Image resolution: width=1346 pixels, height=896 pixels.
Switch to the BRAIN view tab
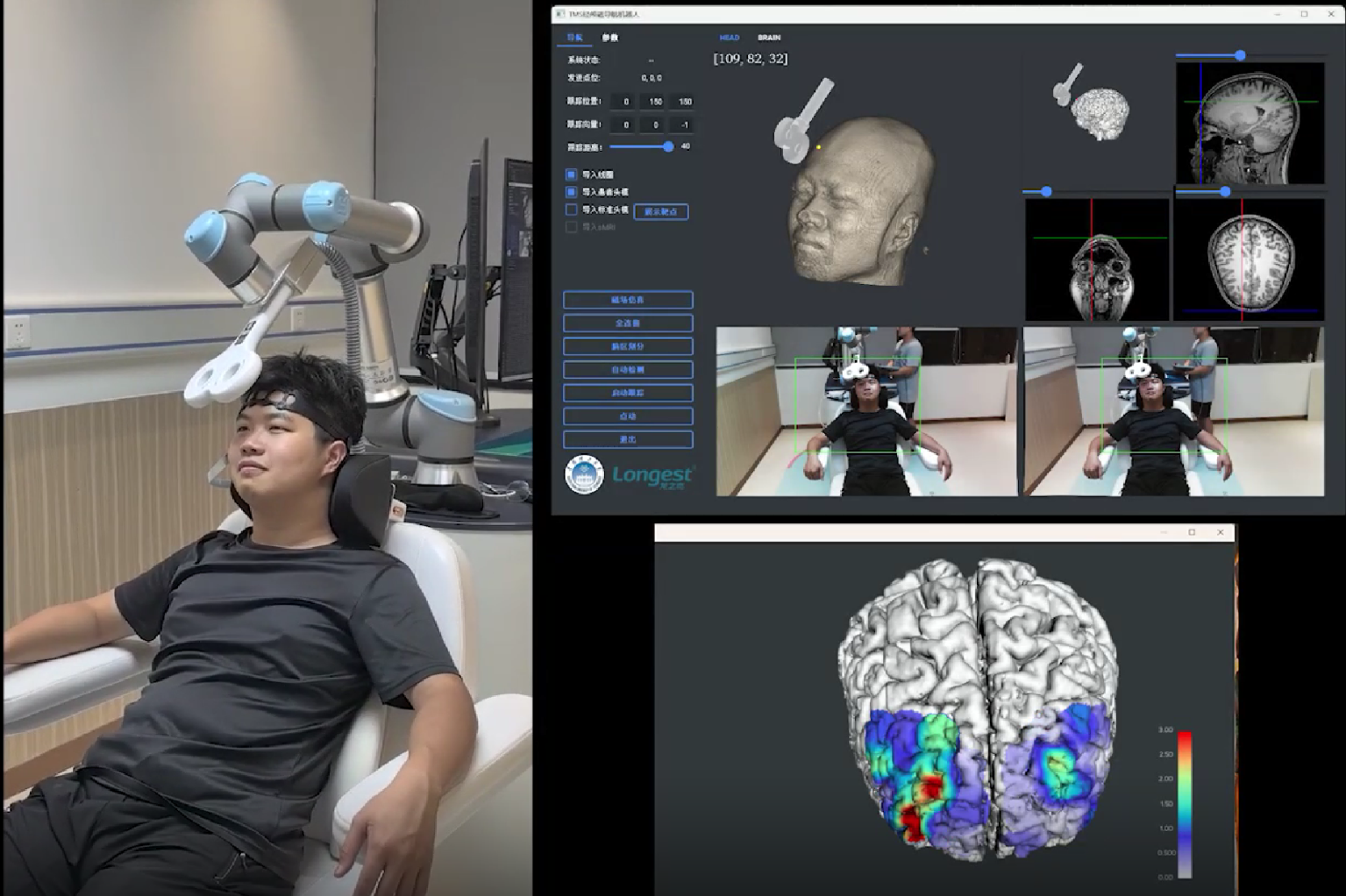click(x=769, y=38)
